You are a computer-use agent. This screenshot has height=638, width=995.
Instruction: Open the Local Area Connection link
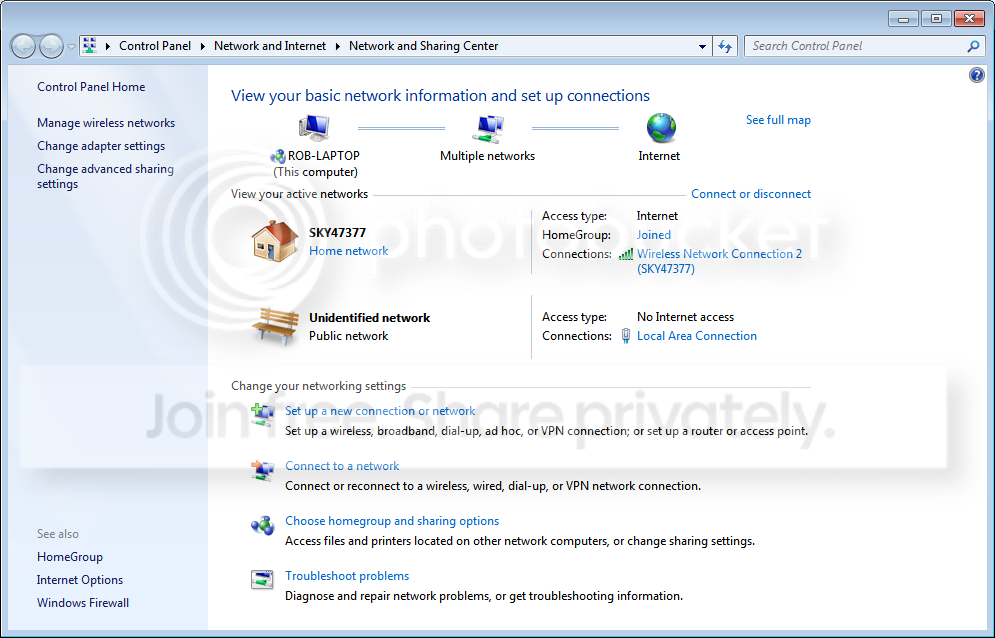[697, 336]
